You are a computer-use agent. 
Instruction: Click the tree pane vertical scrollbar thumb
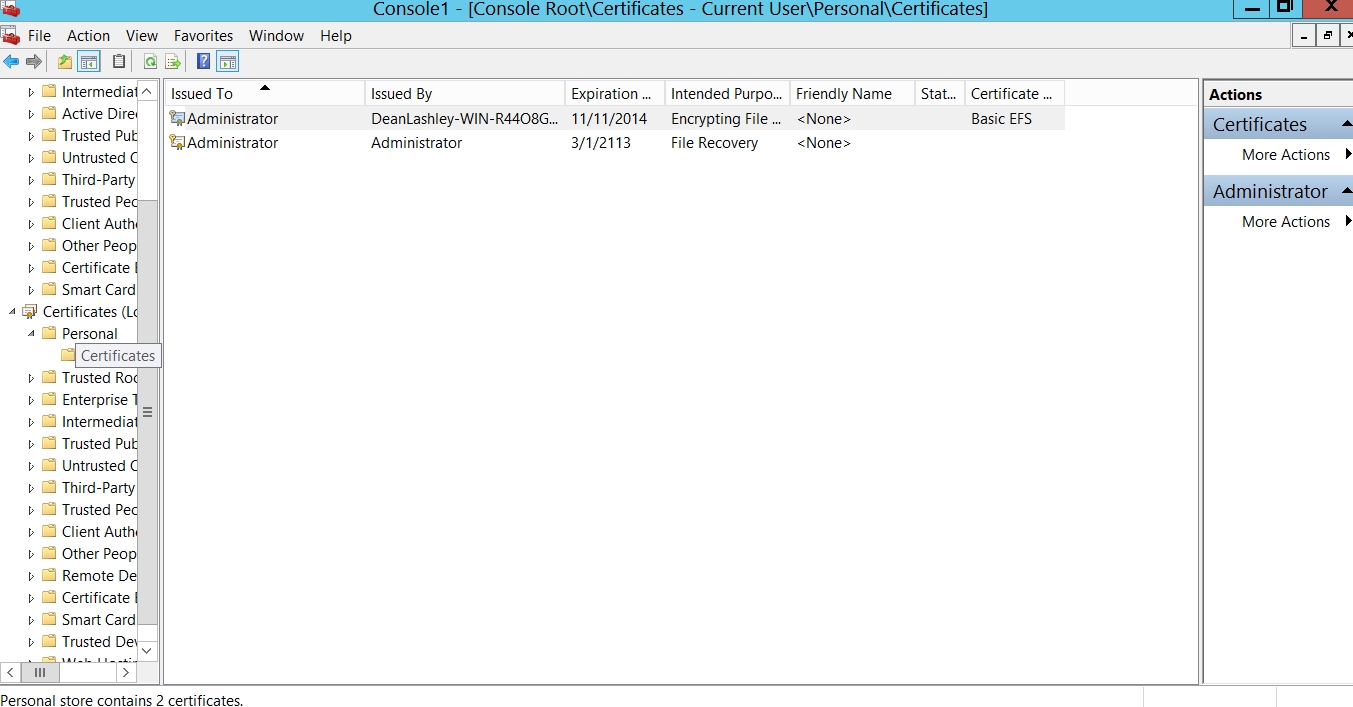coord(147,411)
